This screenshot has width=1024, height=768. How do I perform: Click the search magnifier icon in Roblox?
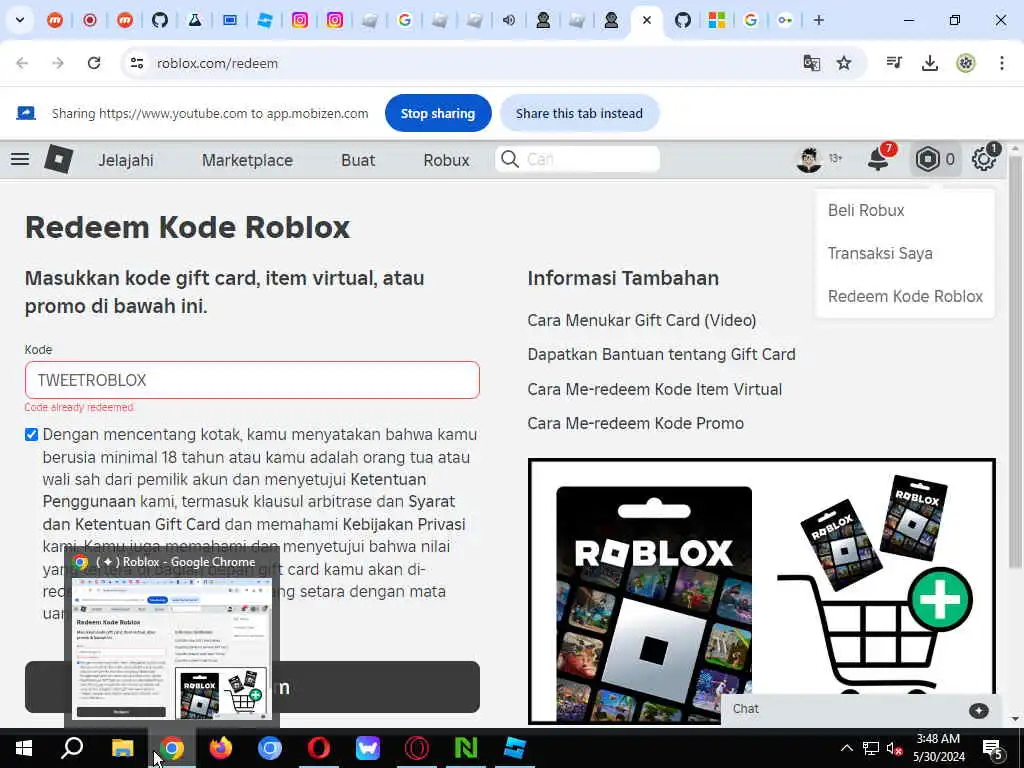pos(510,159)
